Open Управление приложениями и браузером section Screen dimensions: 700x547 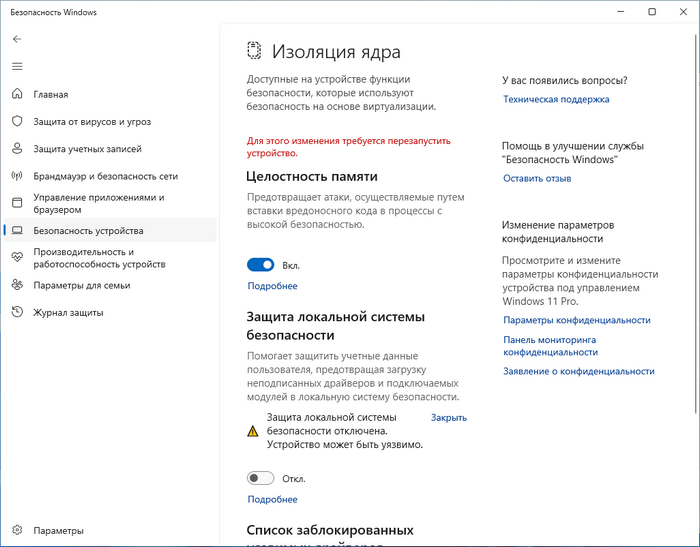pos(98,203)
